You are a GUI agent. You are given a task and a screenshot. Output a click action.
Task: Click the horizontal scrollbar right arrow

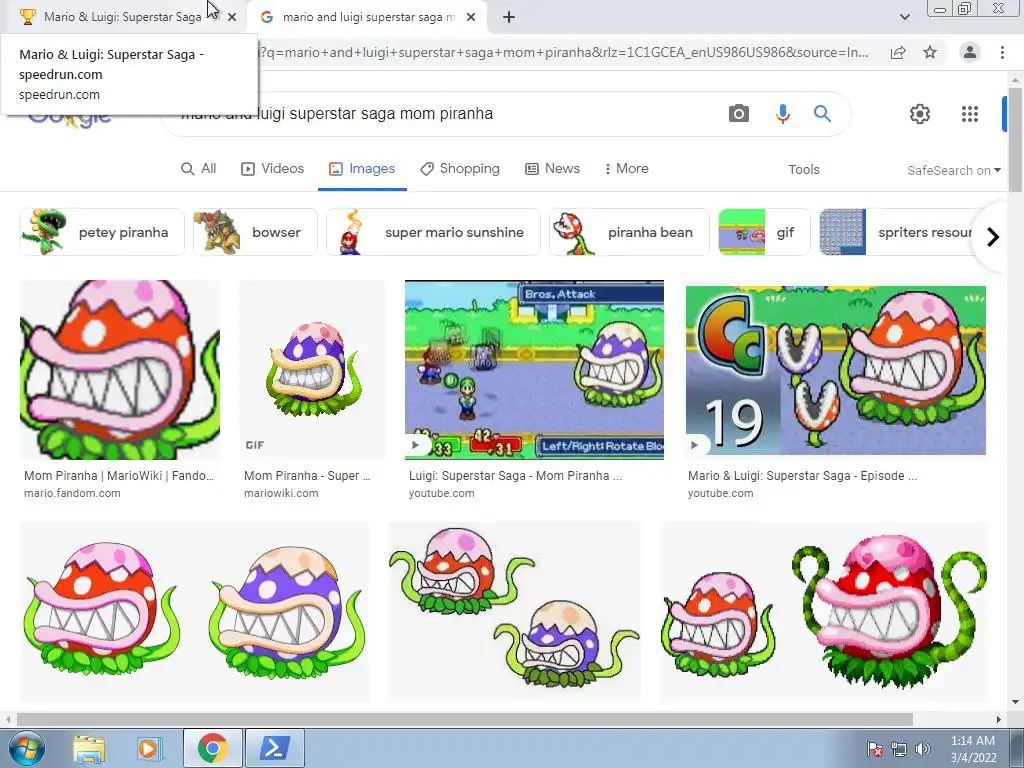click(999, 719)
